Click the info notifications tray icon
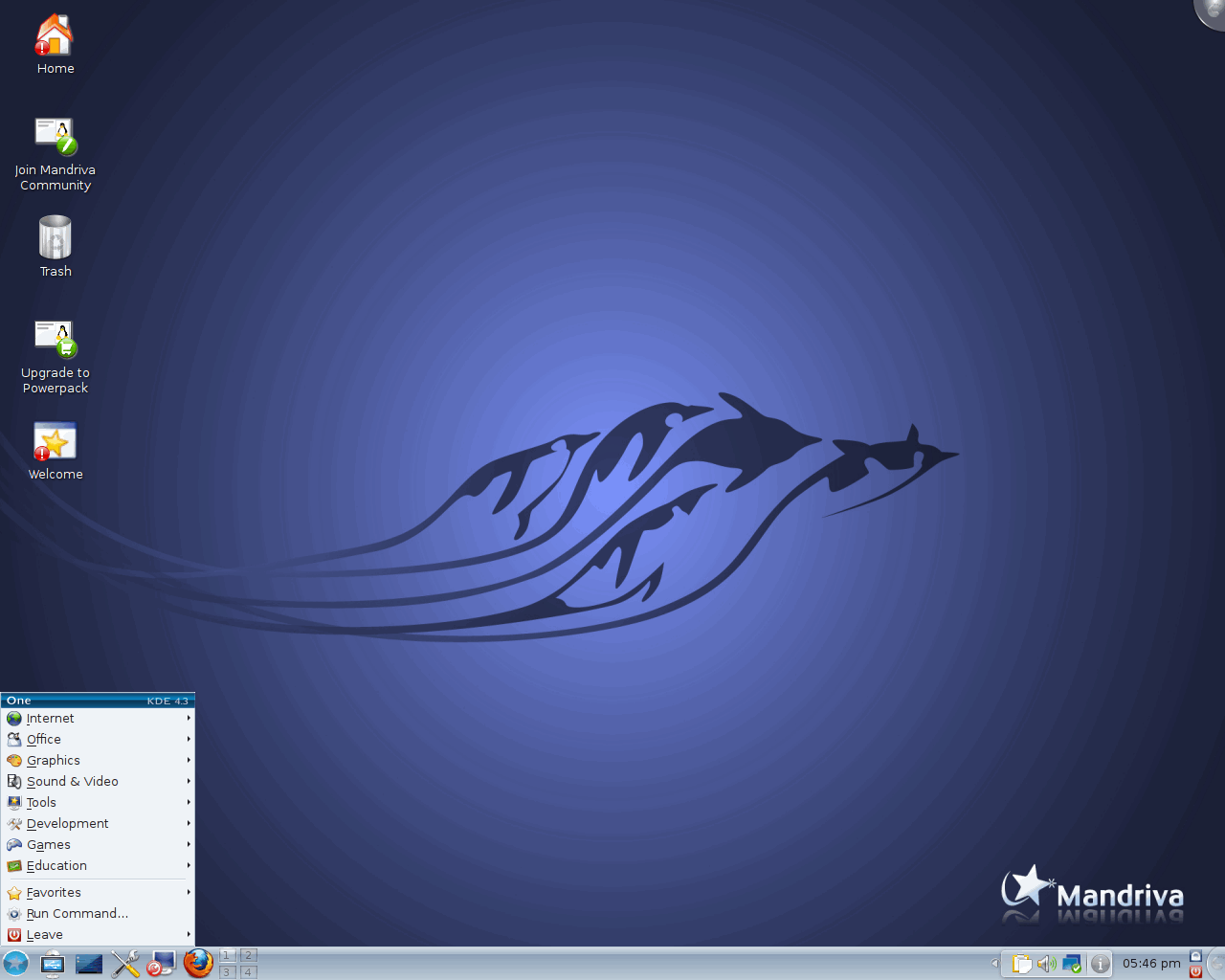Image resolution: width=1225 pixels, height=980 pixels. point(1101,964)
